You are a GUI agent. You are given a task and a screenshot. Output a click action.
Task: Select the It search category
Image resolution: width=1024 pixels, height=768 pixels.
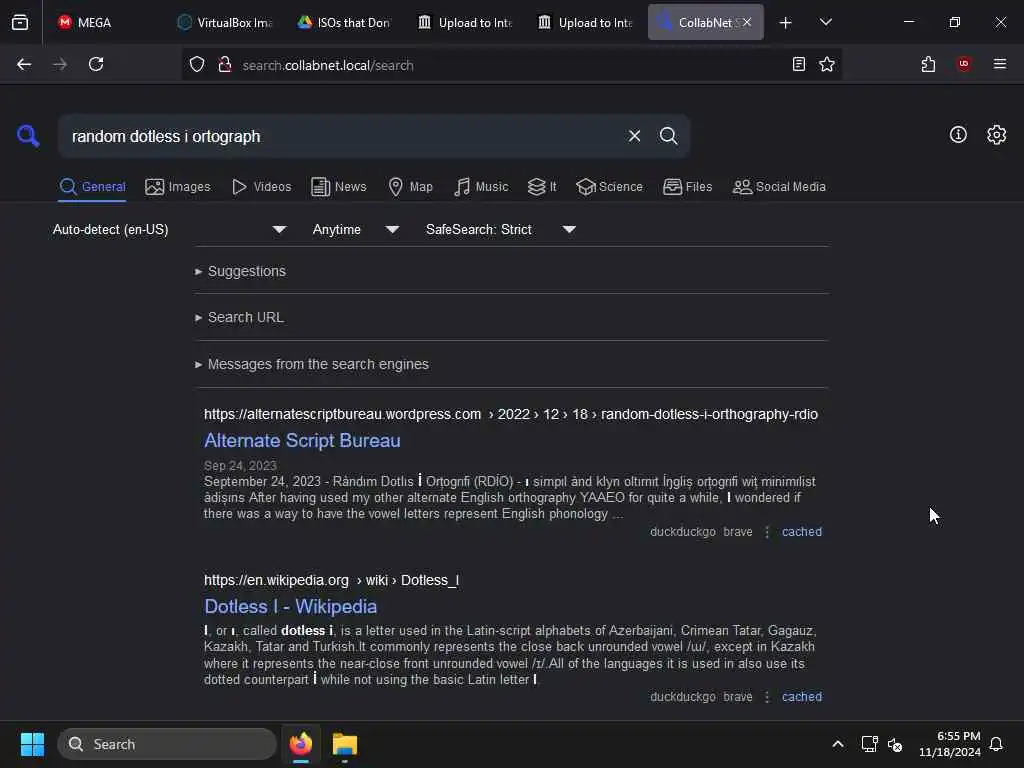[x=542, y=187]
